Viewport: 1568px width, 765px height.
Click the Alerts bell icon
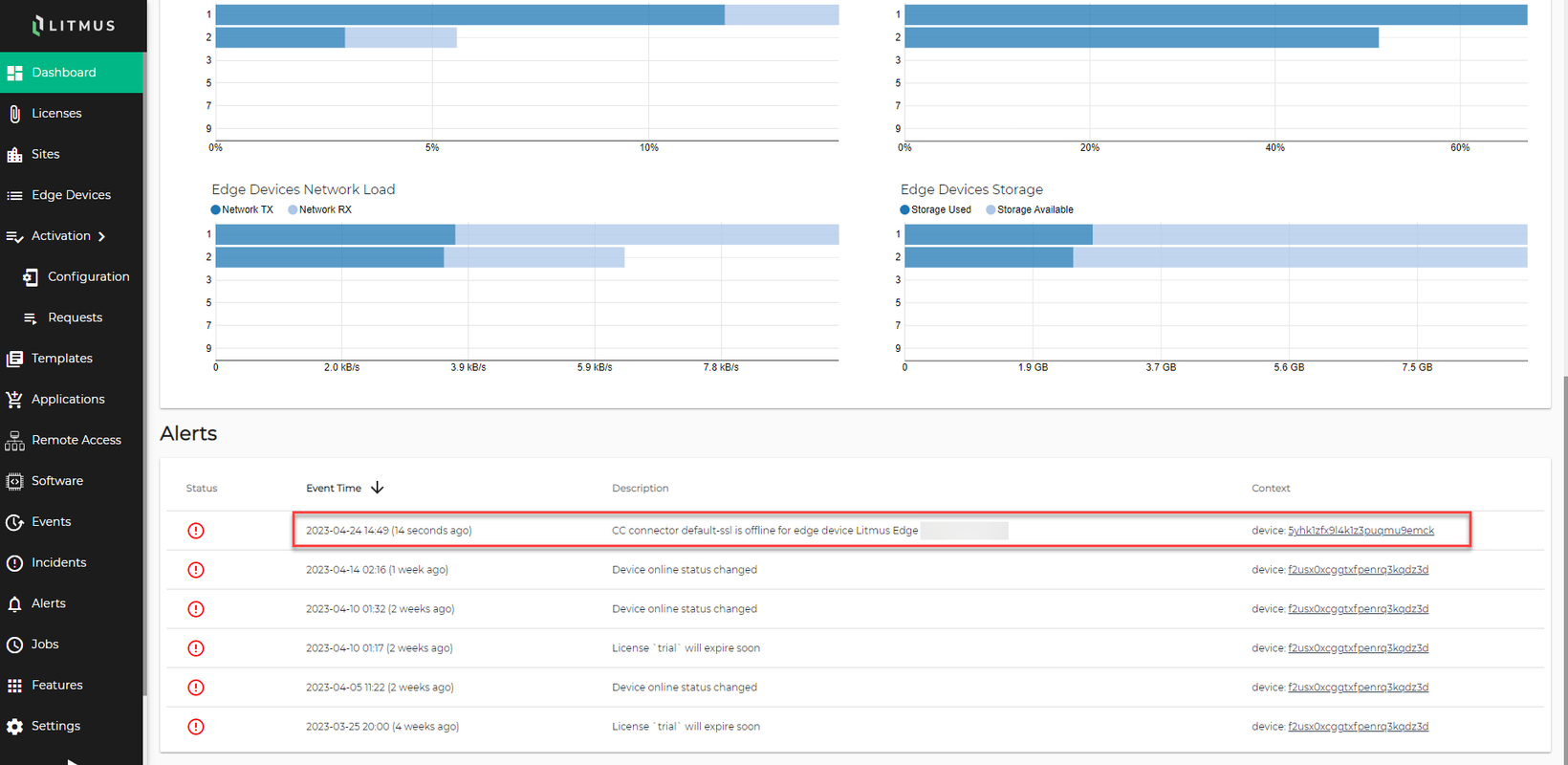[x=14, y=604]
